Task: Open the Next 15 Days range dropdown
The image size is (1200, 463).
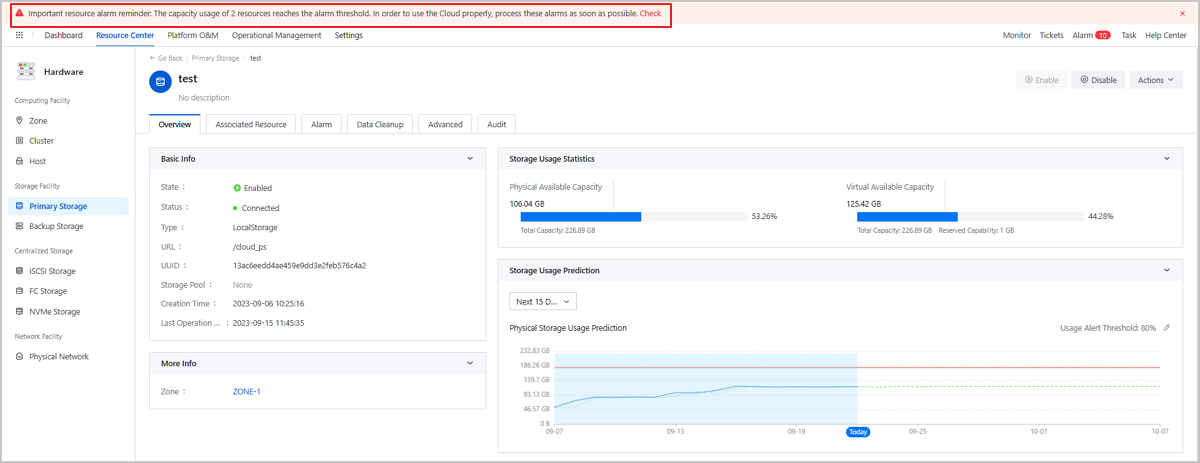Action: pyautogui.click(x=543, y=301)
